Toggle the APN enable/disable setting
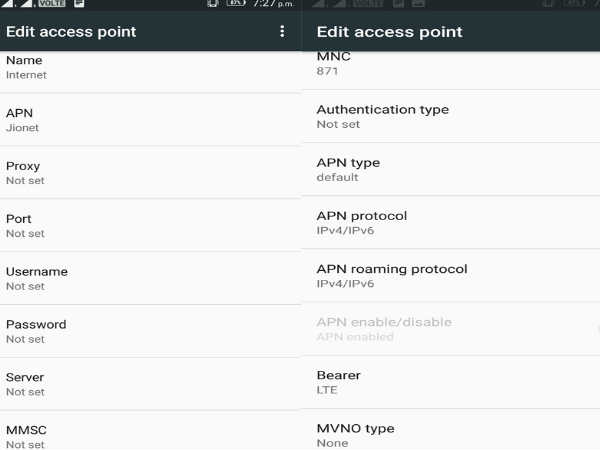Screen dimensions: 600x450 (451, 329)
